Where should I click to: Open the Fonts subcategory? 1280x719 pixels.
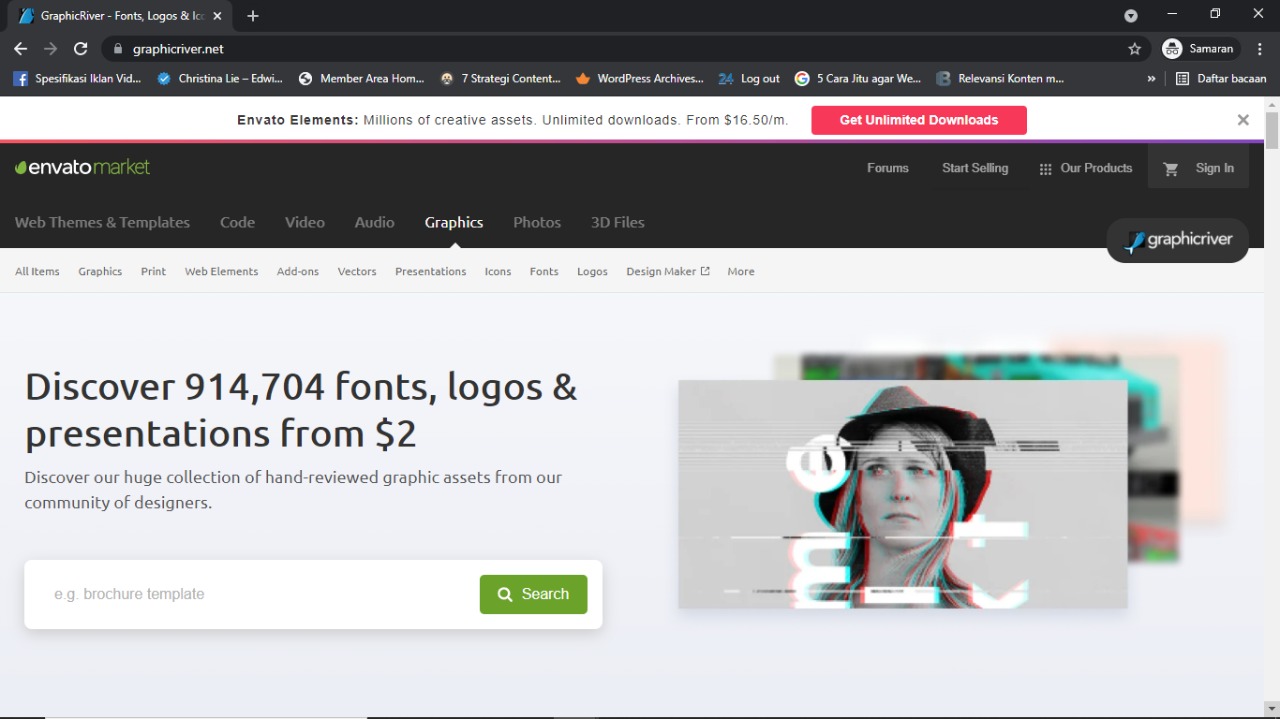pos(544,271)
